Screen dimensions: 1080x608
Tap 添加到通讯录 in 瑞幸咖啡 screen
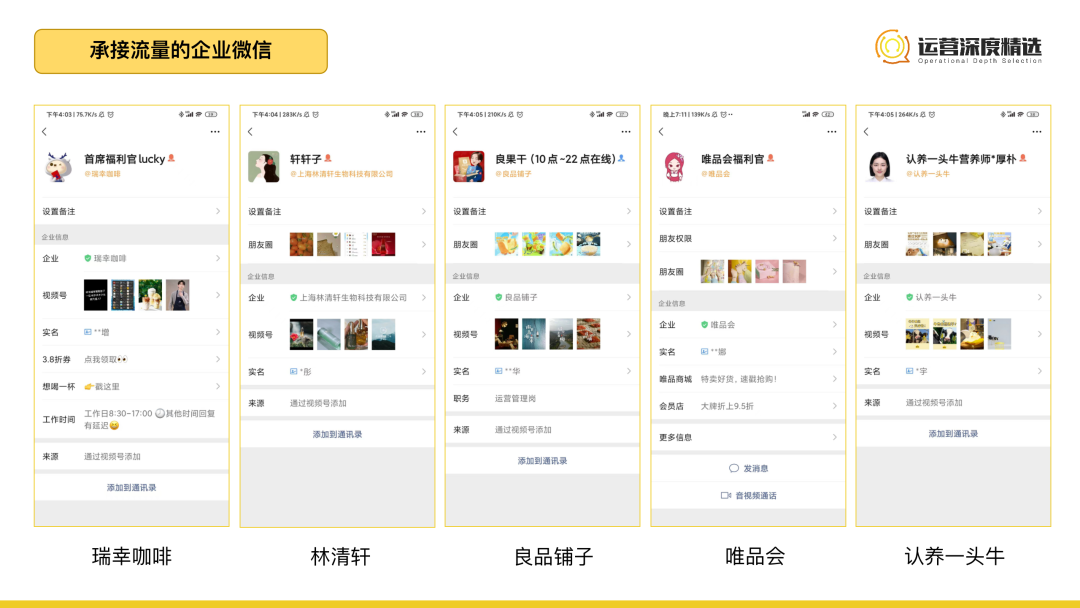coord(132,488)
